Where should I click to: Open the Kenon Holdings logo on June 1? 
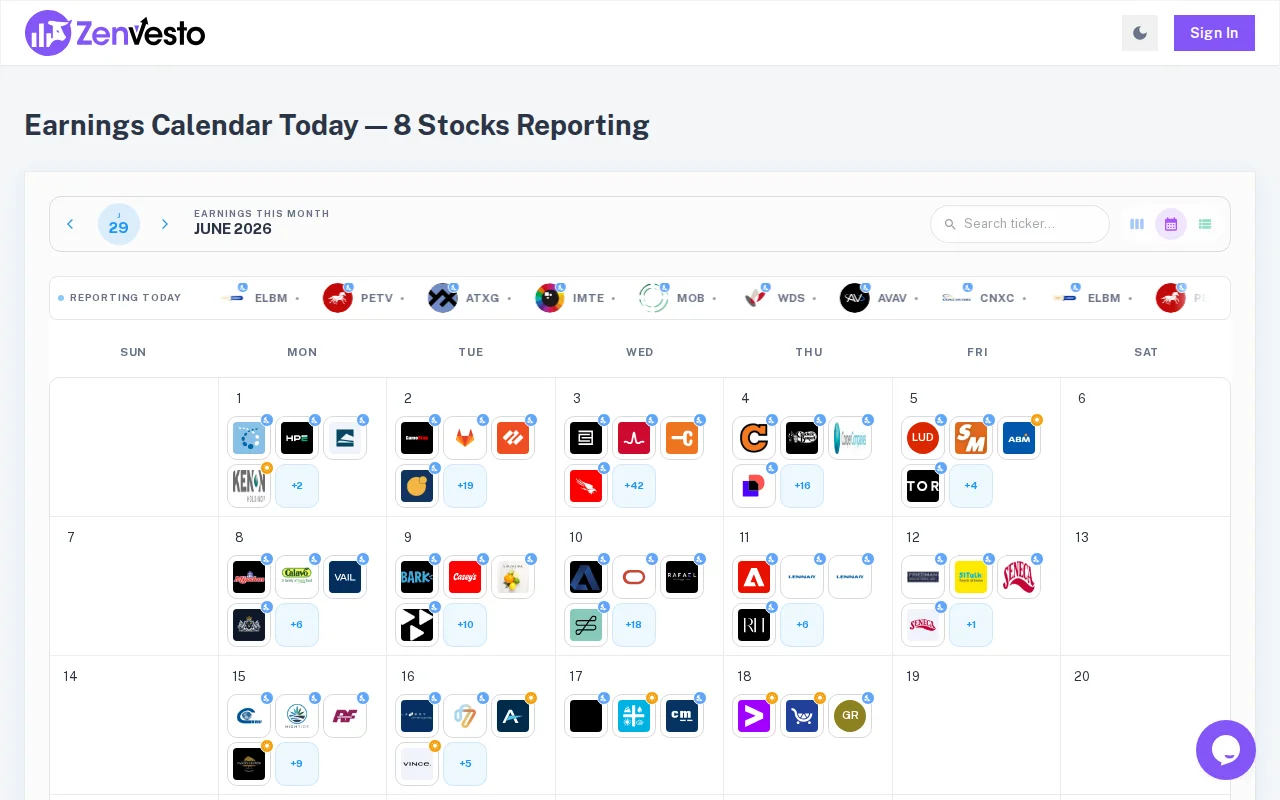pyautogui.click(x=249, y=486)
